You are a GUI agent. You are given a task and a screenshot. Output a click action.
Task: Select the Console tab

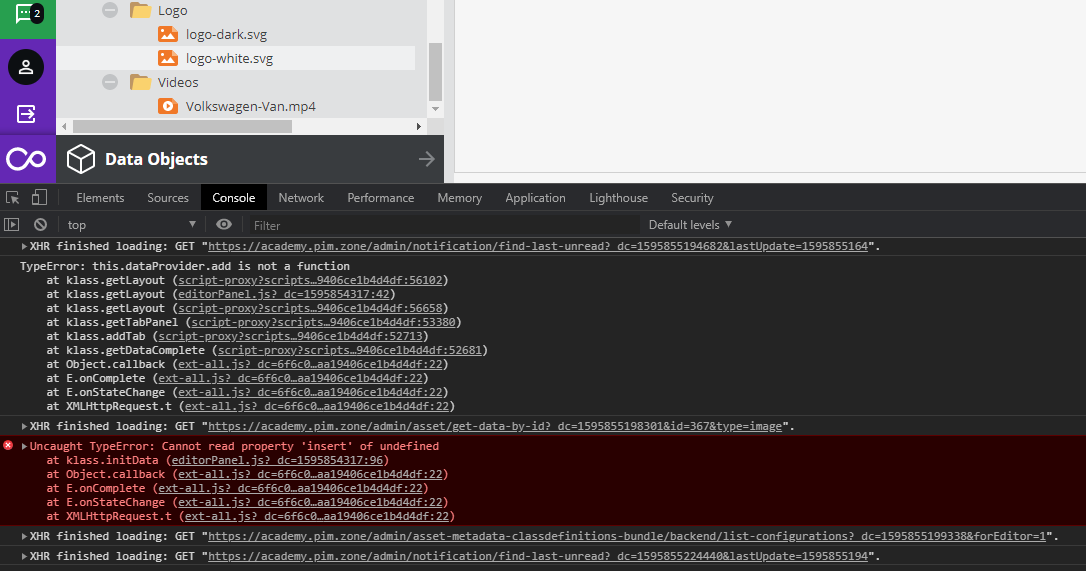(x=233, y=197)
